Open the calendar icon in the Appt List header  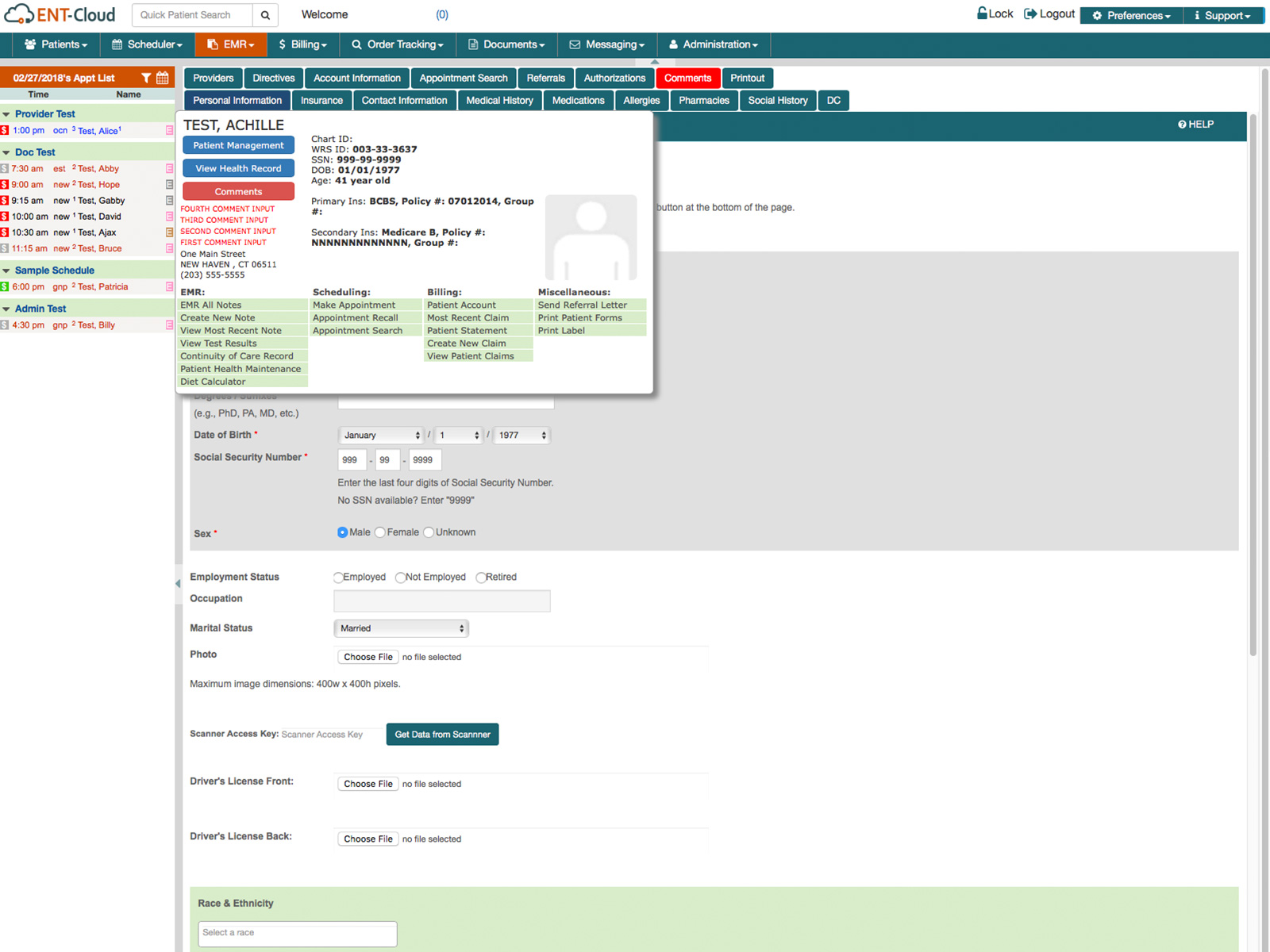pyautogui.click(x=162, y=77)
